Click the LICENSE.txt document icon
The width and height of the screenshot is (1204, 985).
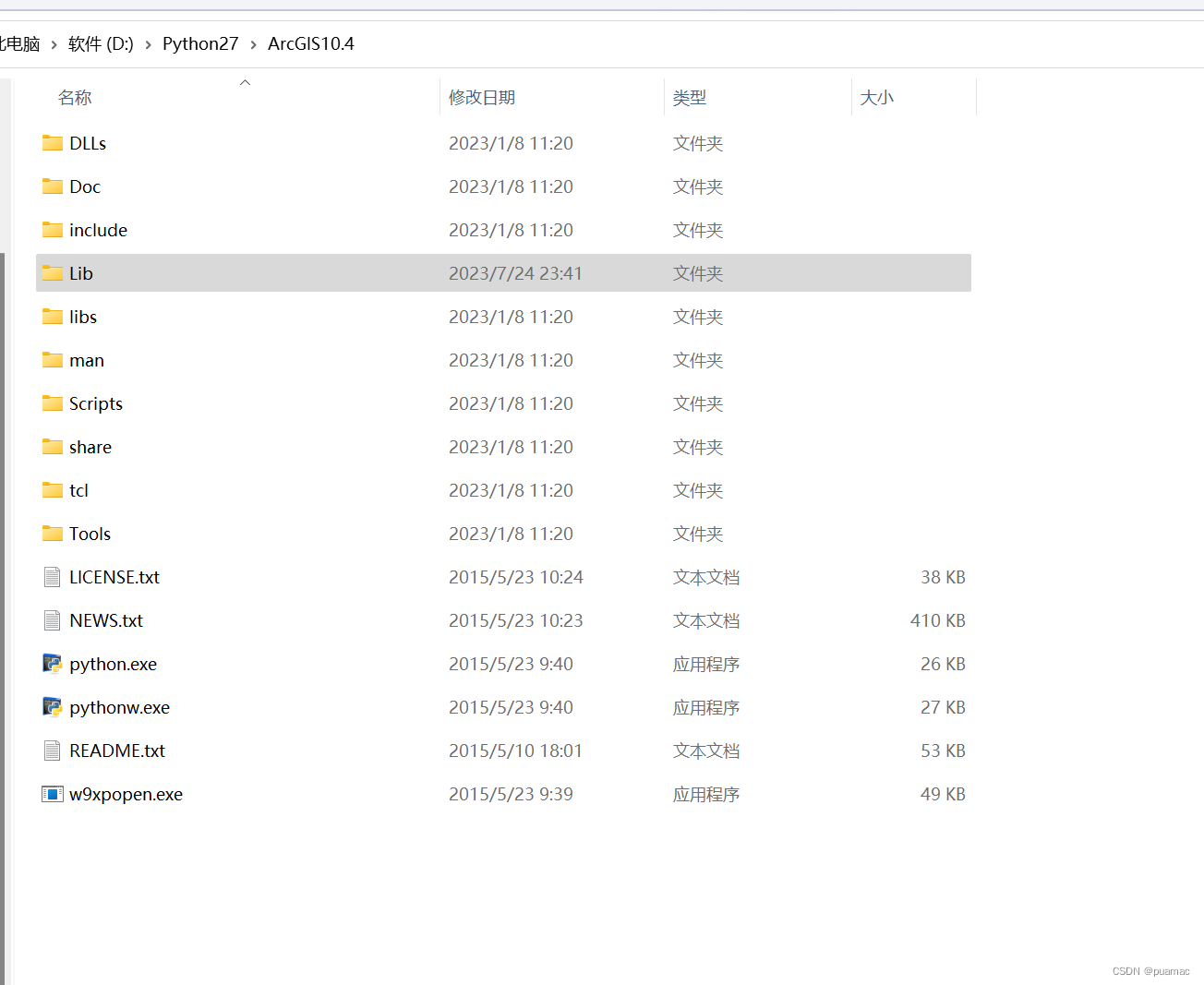pos(53,577)
